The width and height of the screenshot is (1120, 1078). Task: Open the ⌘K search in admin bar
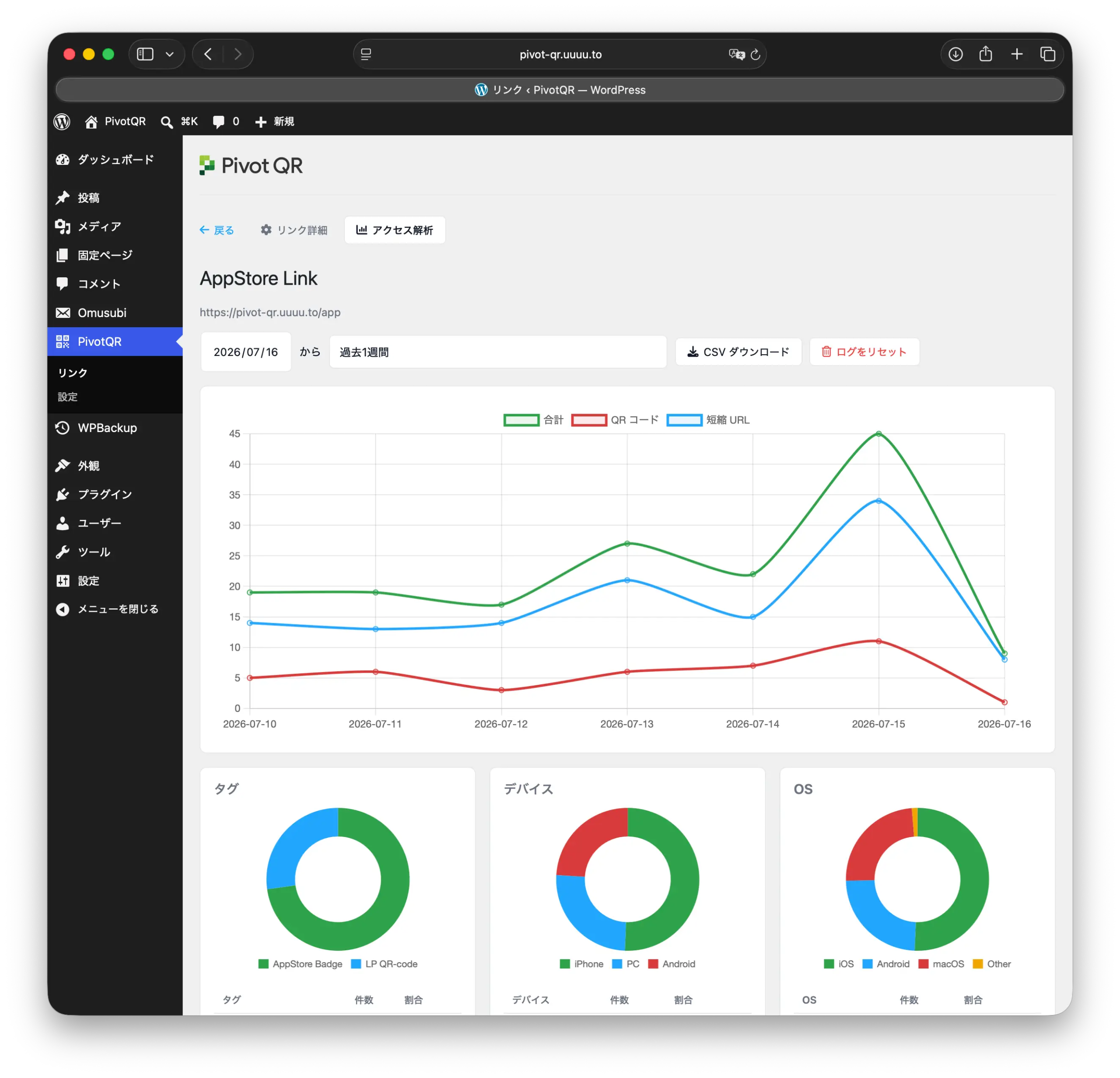(x=179, y=121)
